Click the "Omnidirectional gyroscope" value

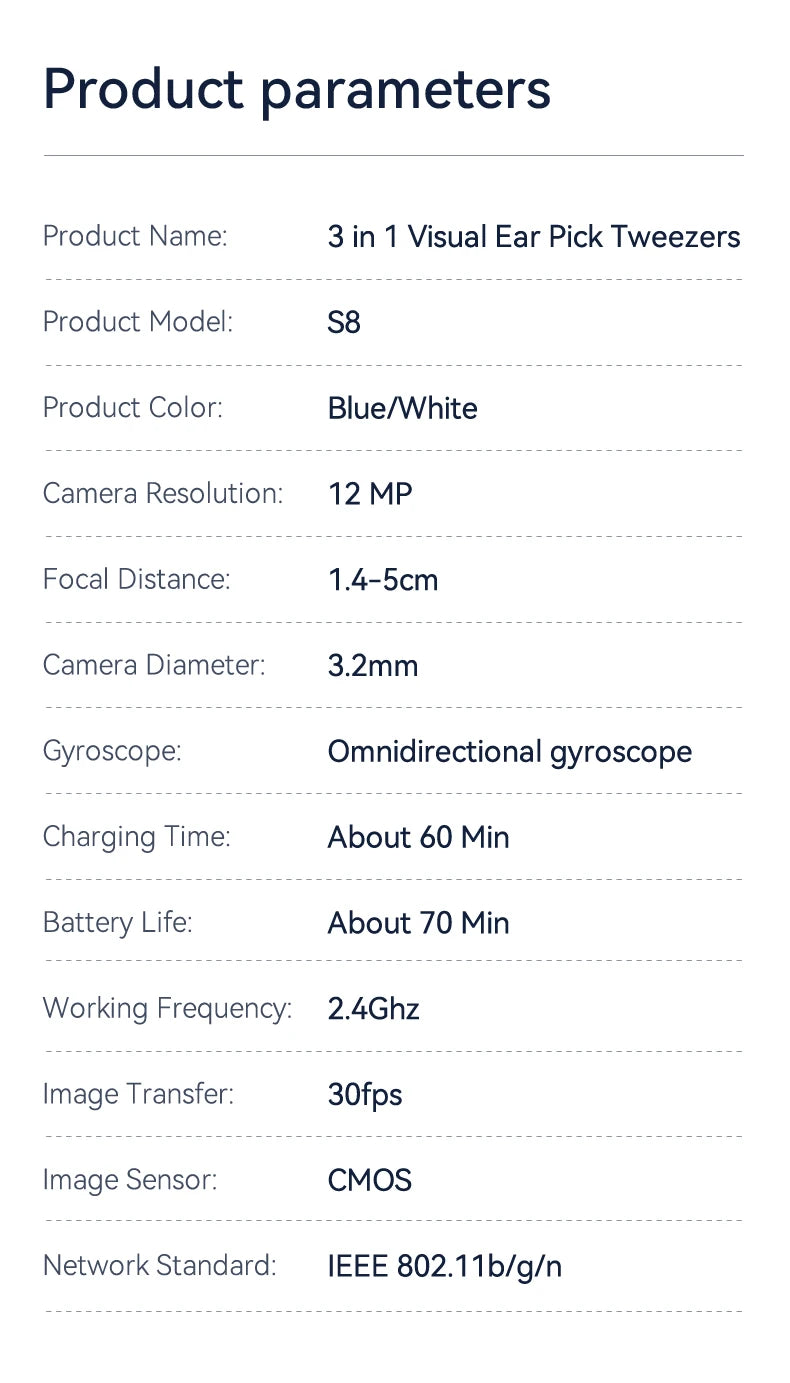pyautogui.click(x=509, y=752)
